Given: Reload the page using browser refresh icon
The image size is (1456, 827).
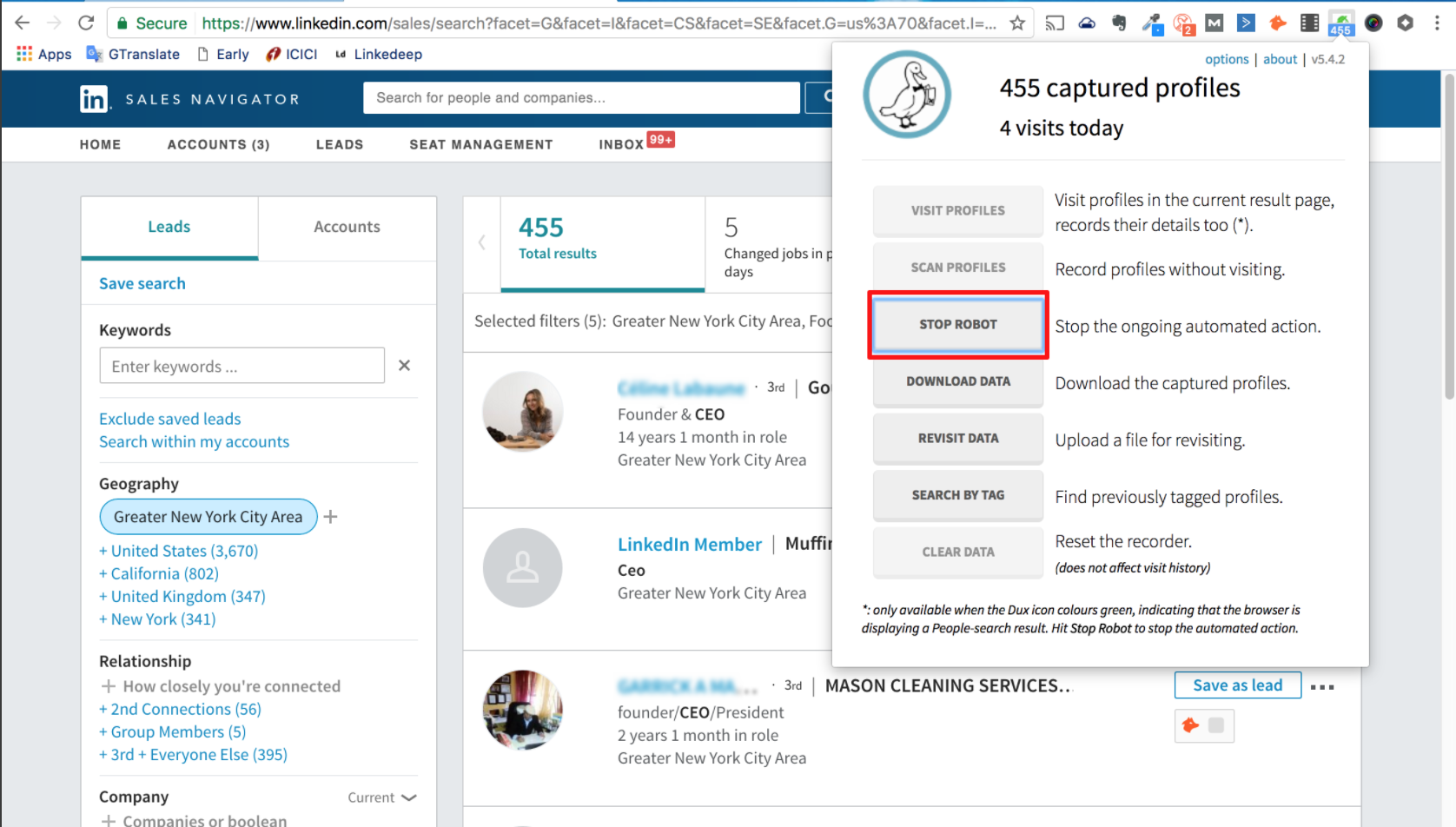Looking at the screenshot, I should (85, 23).
